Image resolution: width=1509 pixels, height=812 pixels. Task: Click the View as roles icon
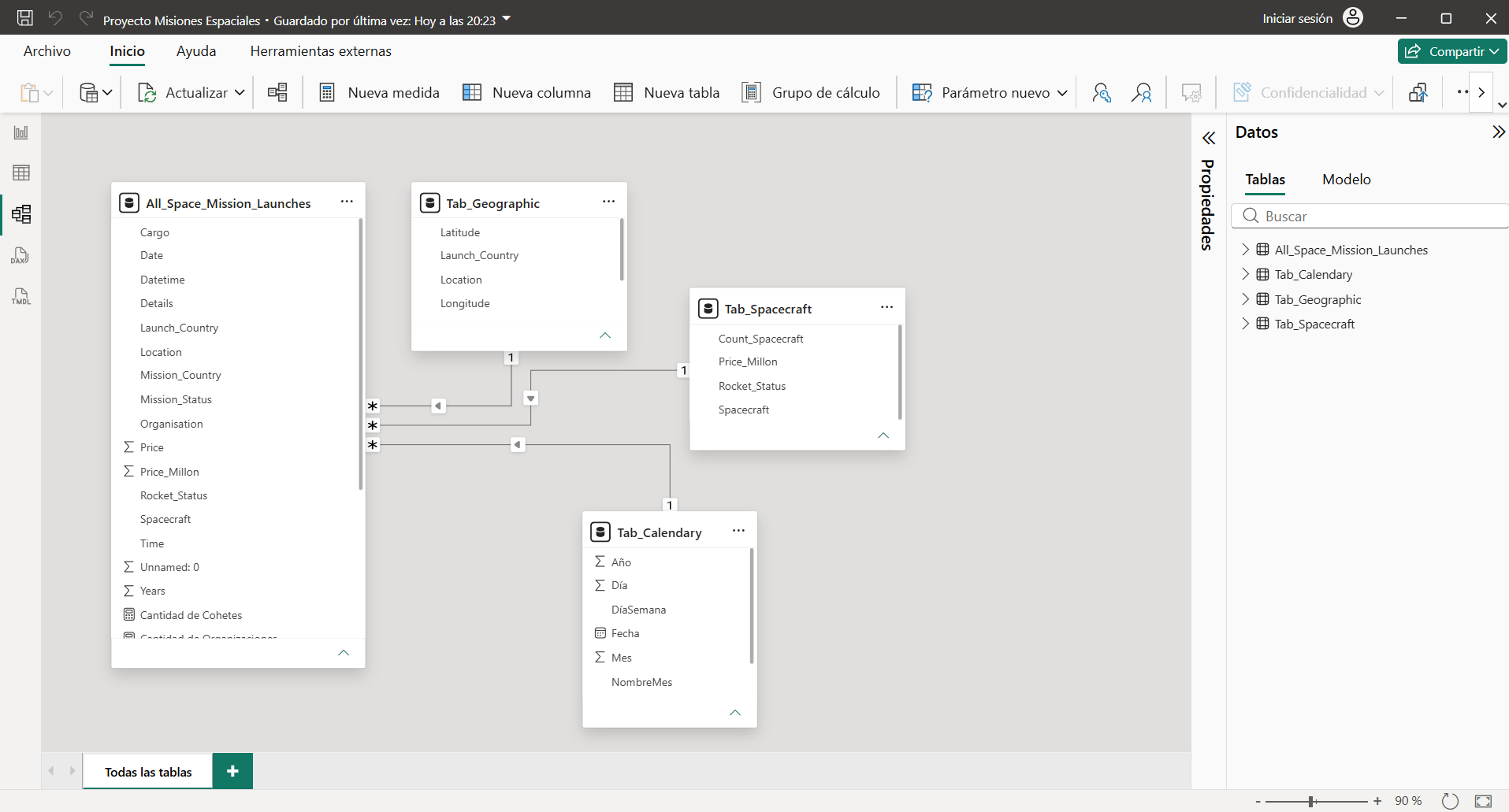(1141, 92)
